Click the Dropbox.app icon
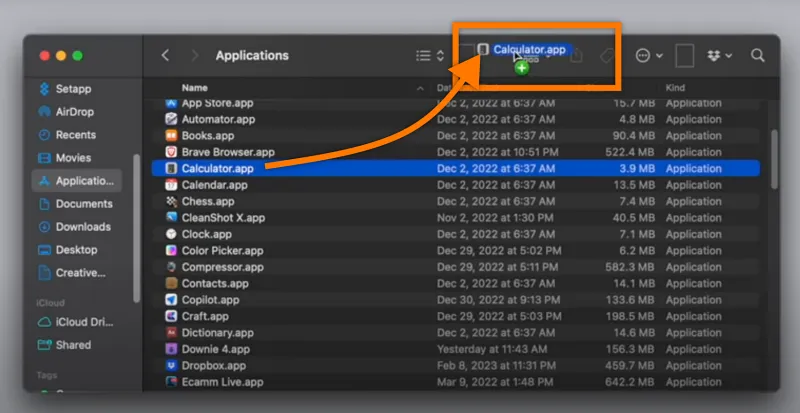 171,366
